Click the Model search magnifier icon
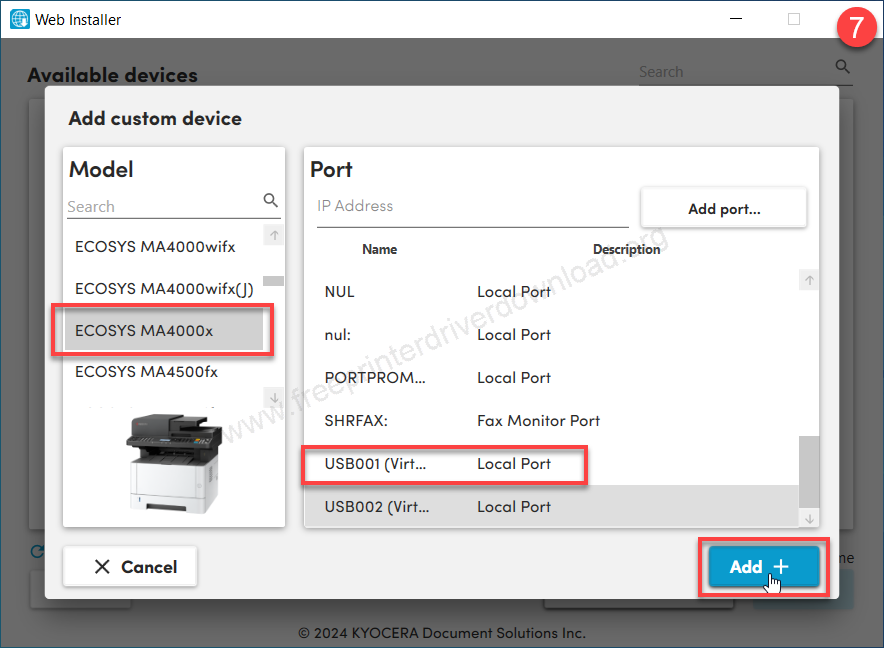This screenshot has width=884, height=648. pyautogui.click(x=271, y=200)
